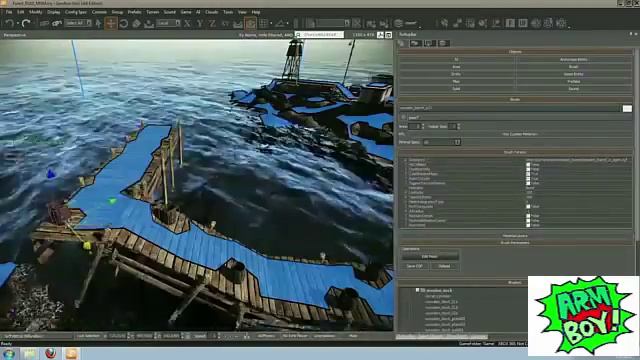The image size is (640, 360).
Task: Activate the Rotate tool
Action: click(124, 23)
